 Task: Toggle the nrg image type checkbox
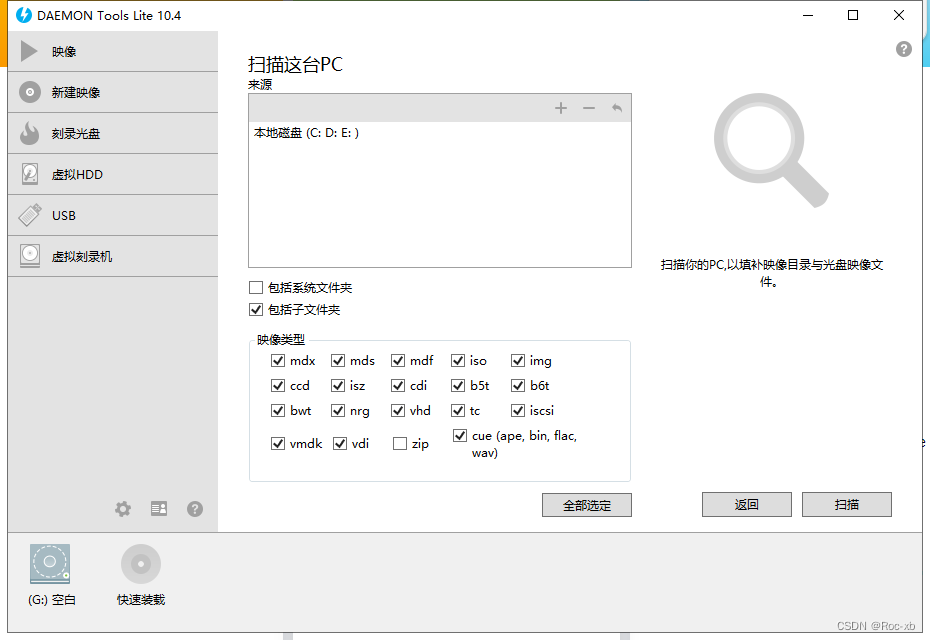[x=337, y=410]
